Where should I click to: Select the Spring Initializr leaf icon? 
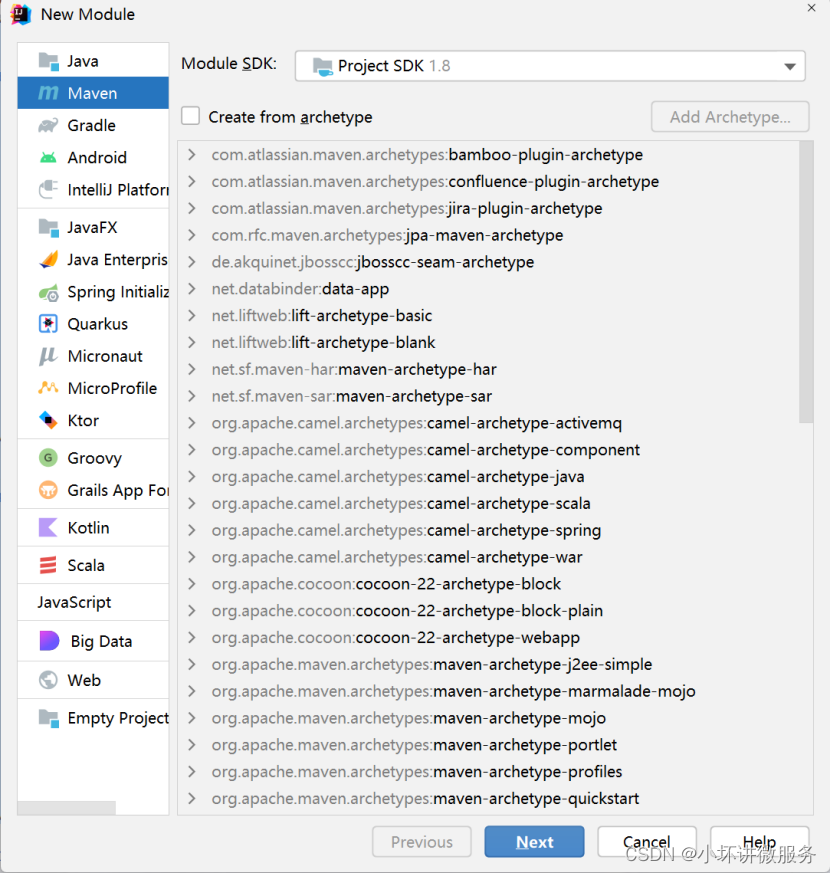point(48,292)
